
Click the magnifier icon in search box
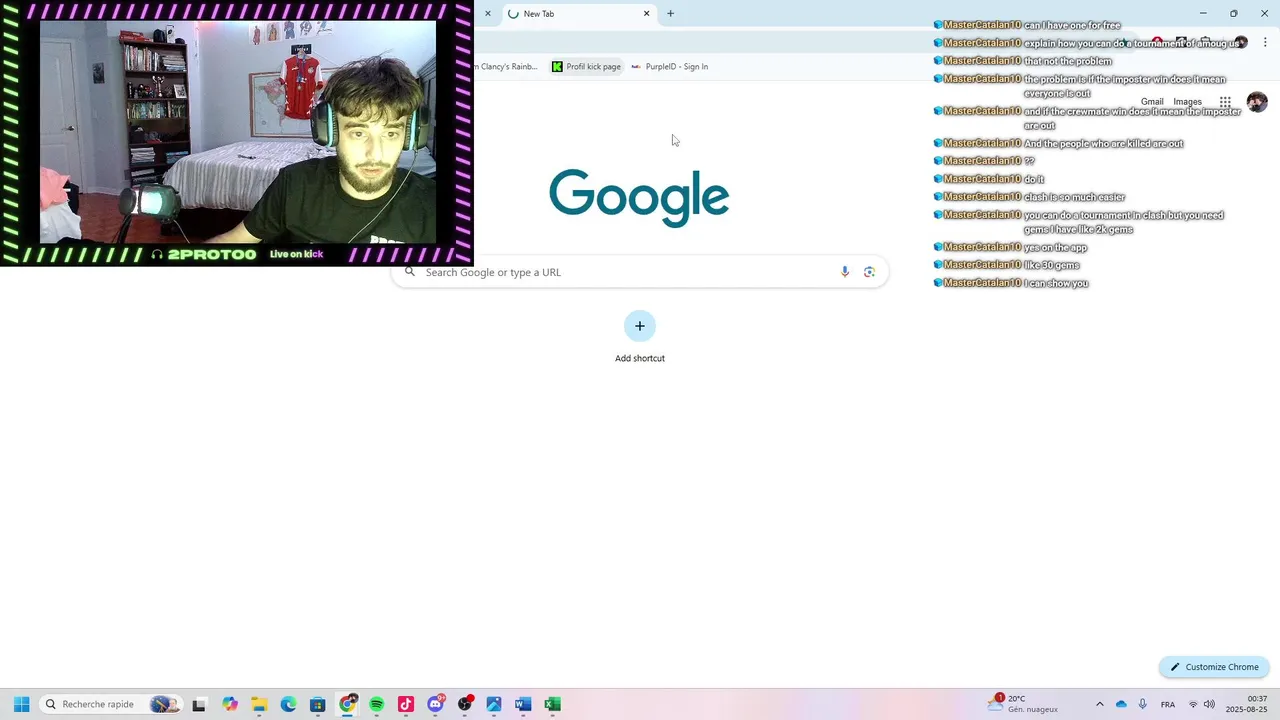point(410,272)
